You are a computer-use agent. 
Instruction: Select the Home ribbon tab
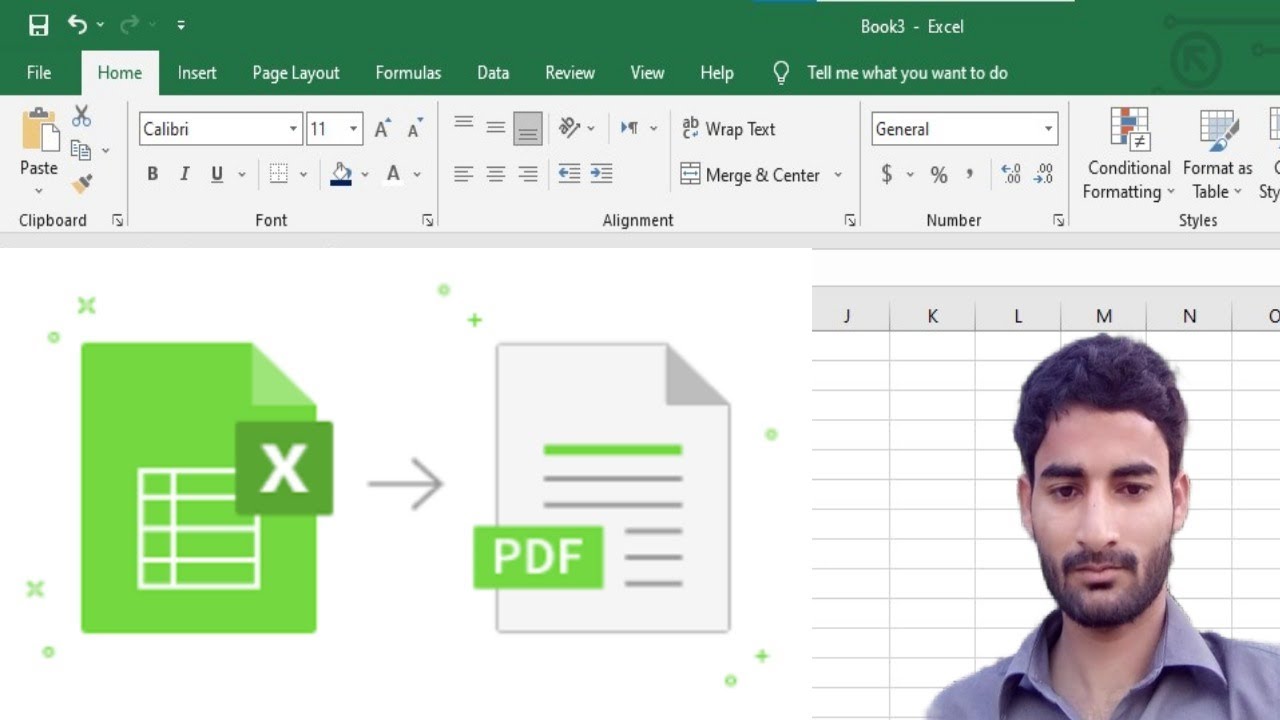(x=119, y=72)
